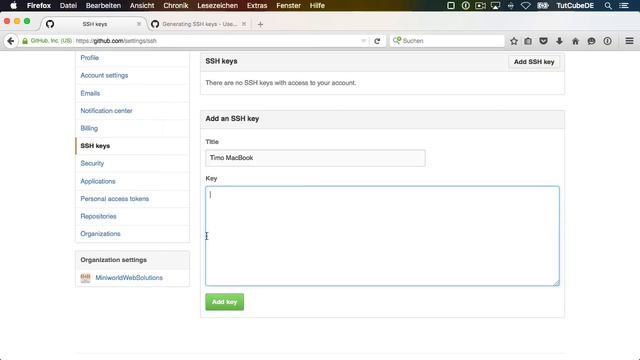The image size is (640, 360).
Task: Open the Ansicht menu
Action: pos(142,5)
